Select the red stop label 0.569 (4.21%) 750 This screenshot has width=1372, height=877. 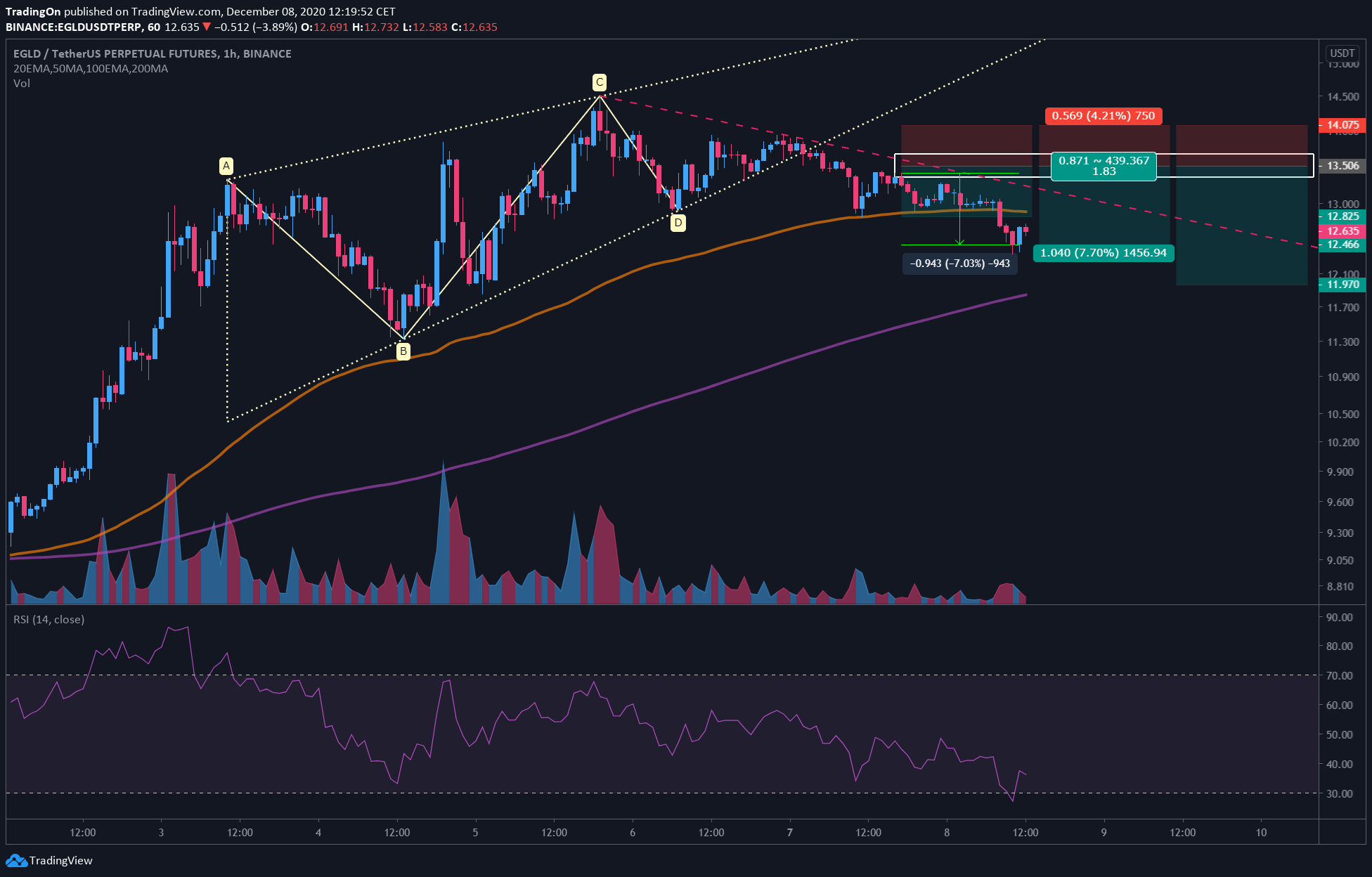(1104, 115)
